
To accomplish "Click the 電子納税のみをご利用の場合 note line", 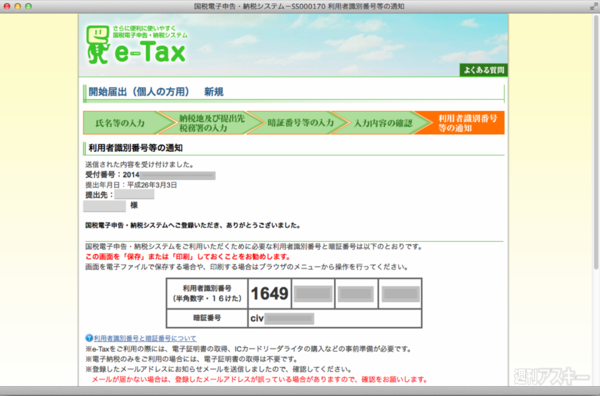I will tap(191, 359).
